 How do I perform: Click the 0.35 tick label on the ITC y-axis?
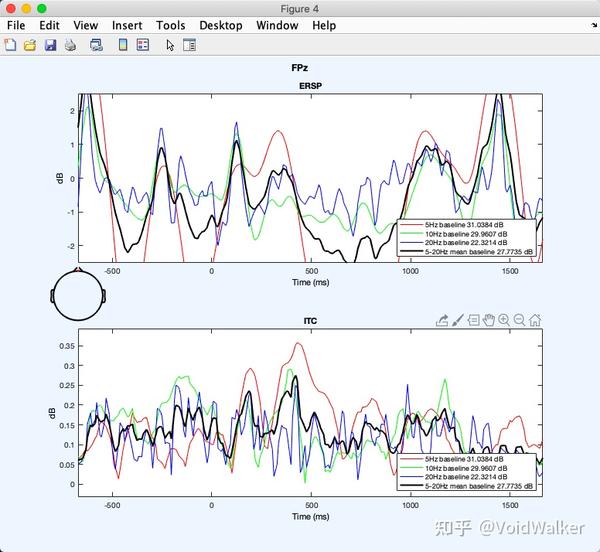(x=67, y=346)
